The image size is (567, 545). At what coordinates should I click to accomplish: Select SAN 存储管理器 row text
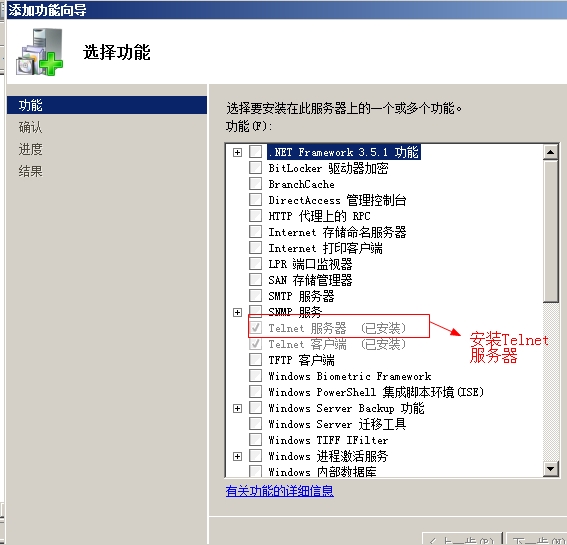pyautogui.click(x=310, y=280)
